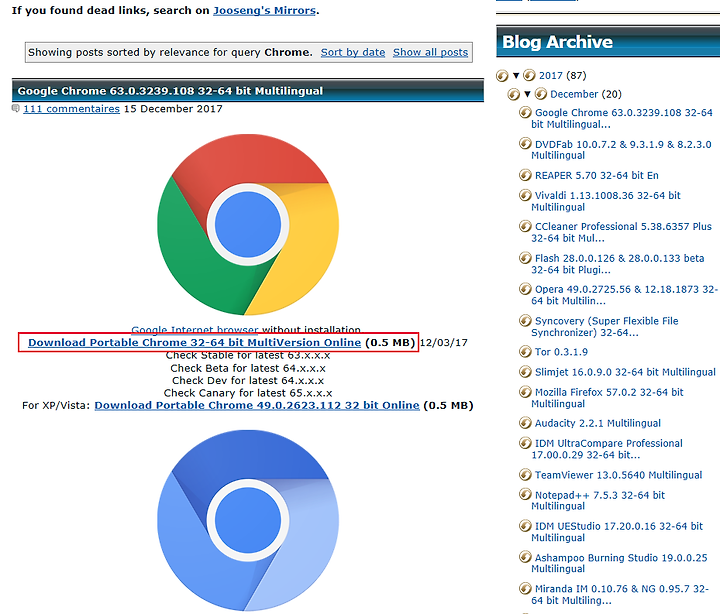
Task: Collapse the 2017 archive triangle
Action: [x=516, y=75]
